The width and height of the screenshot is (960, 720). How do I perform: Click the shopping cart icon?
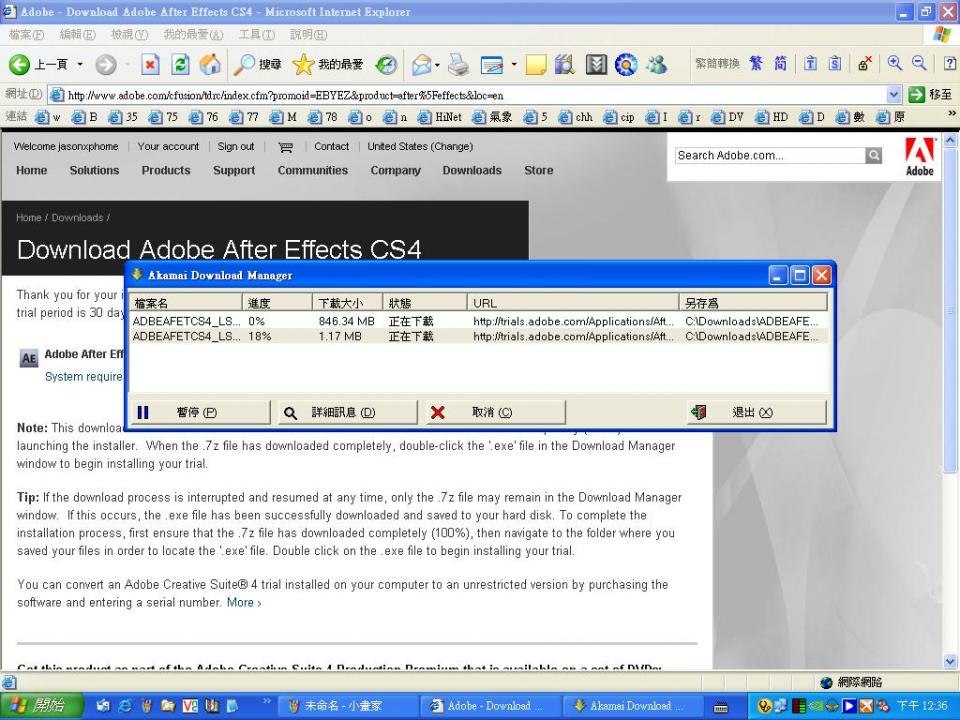[x=284, y=147]
